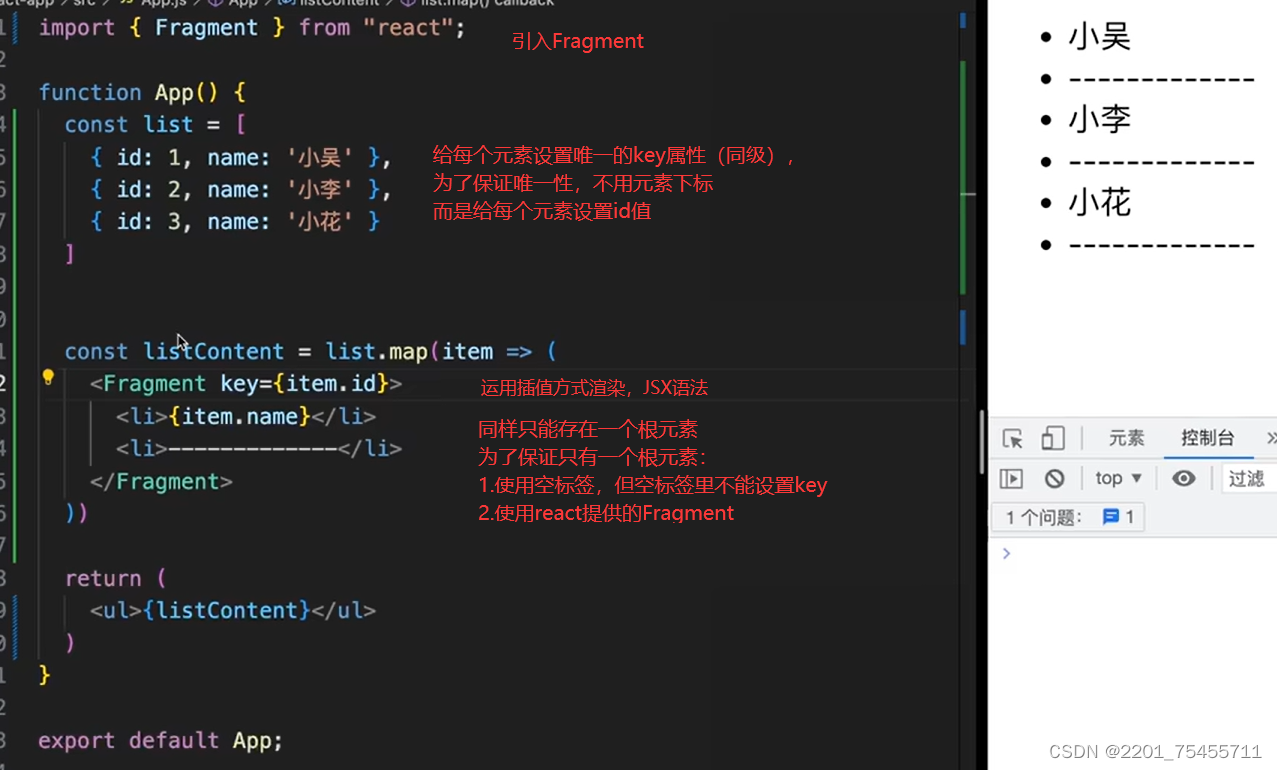Click the clear console icon
The image size is (1277, 770).
point(1055,478)
